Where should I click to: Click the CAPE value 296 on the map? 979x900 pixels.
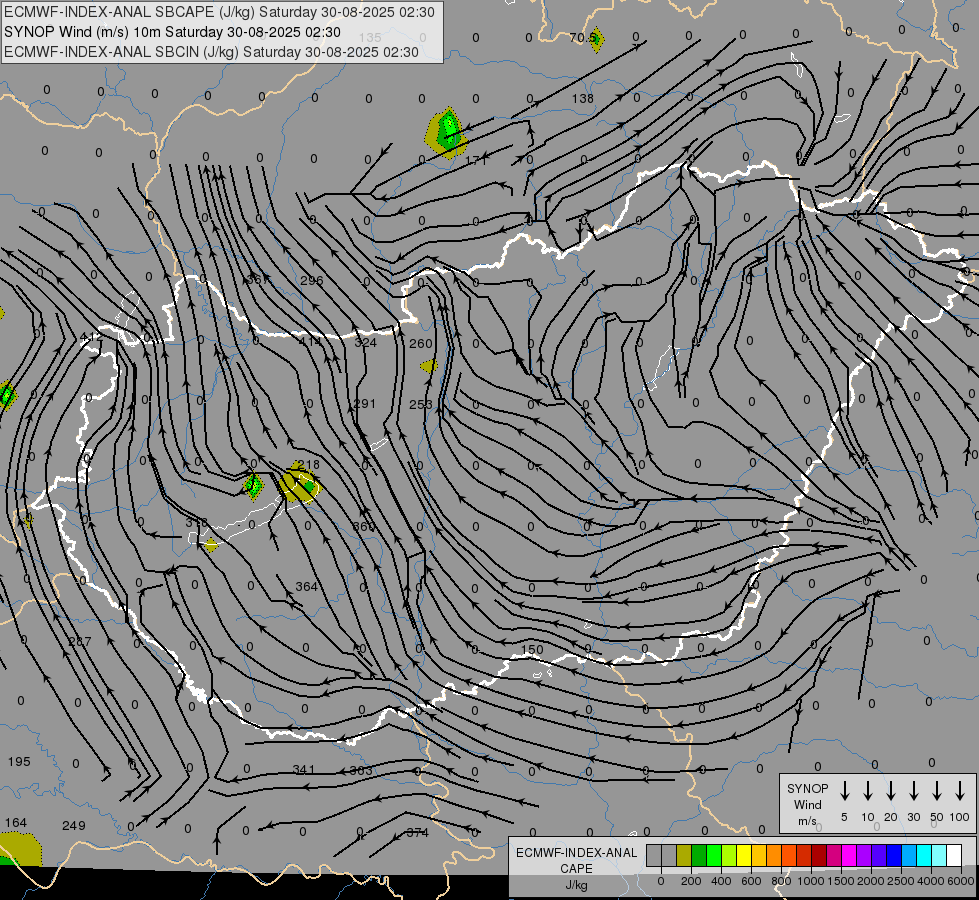click(x=312, y=280)
